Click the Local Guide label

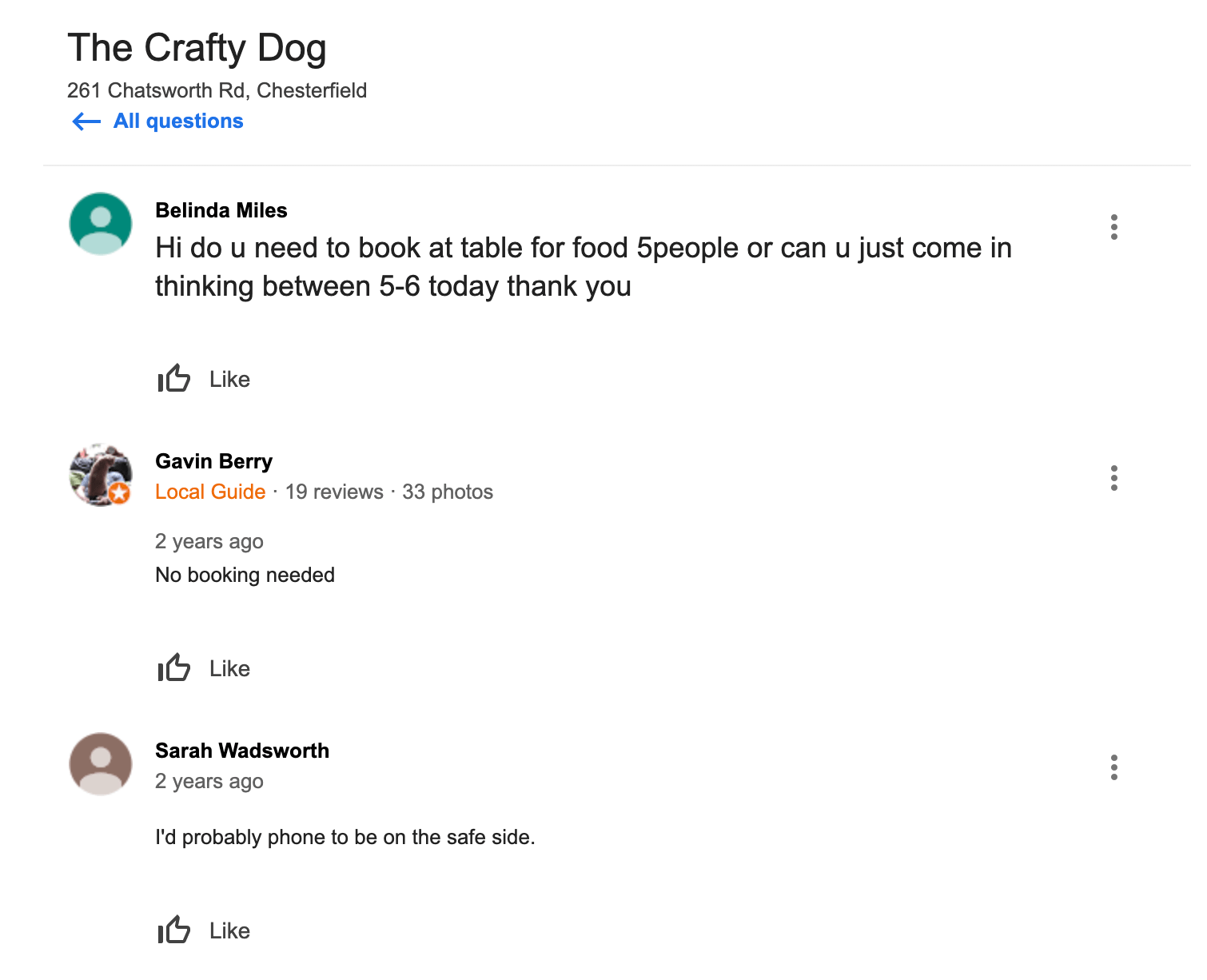tap(210, 492)
